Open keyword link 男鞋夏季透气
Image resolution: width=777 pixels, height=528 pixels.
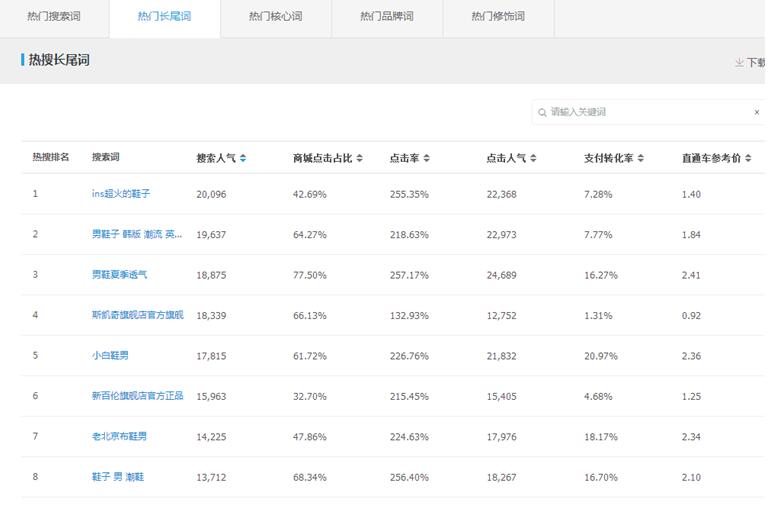click(x=119, y=275)
